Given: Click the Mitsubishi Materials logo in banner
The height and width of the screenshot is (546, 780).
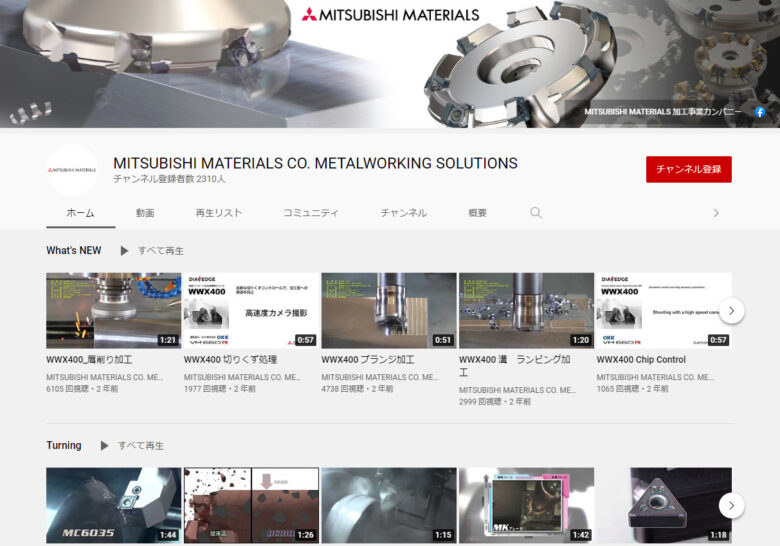Looking at the screenshot, I should point(390,14).
